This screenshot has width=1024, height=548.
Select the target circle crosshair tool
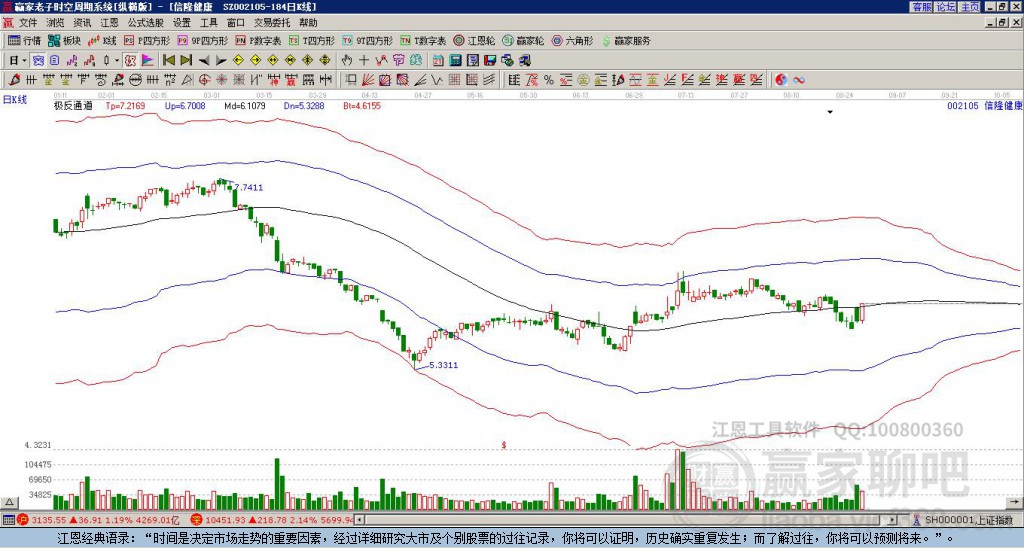click(x=204, y=80)
